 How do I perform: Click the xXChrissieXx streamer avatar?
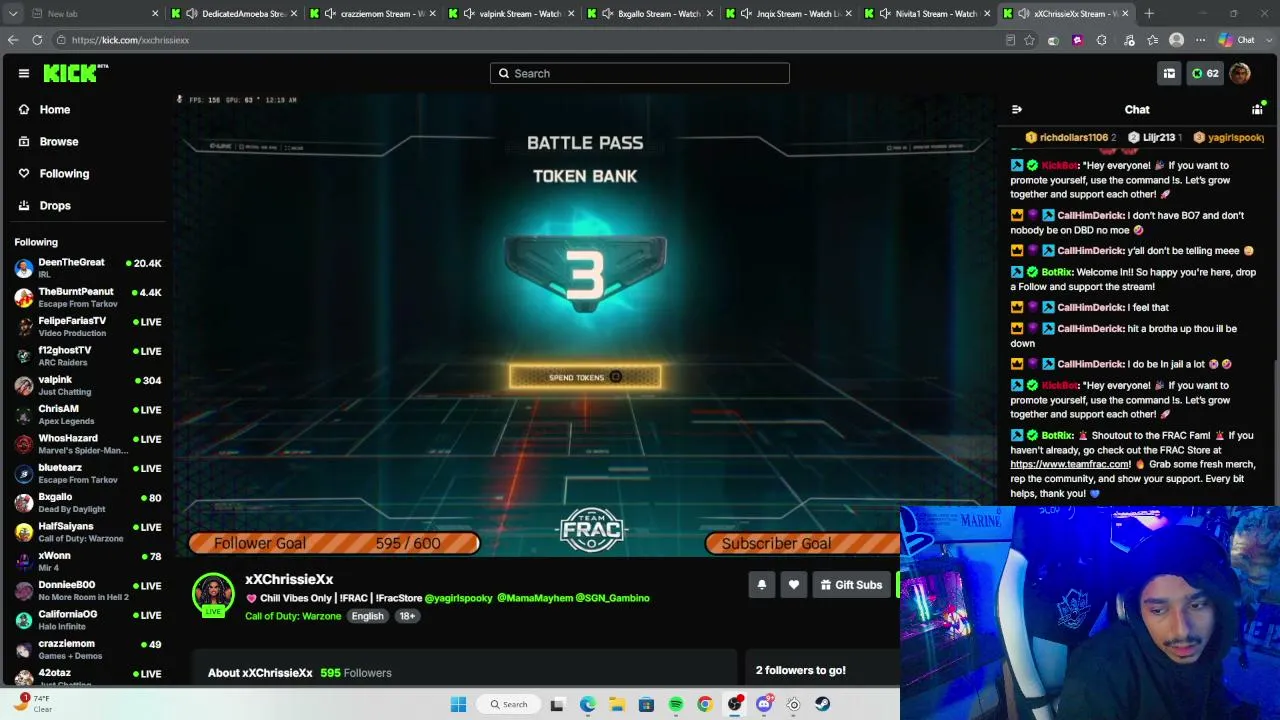tap(213, 594)
